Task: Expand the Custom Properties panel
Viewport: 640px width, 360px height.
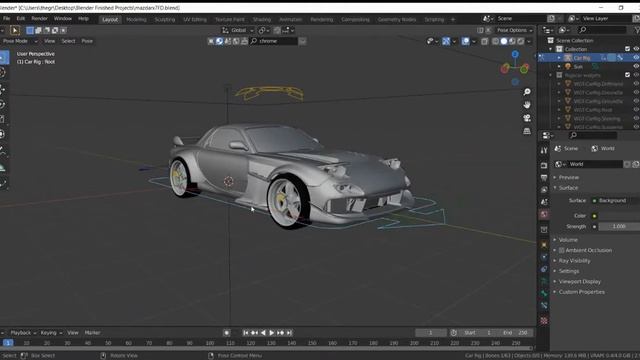Action: [x=581, y=292]
